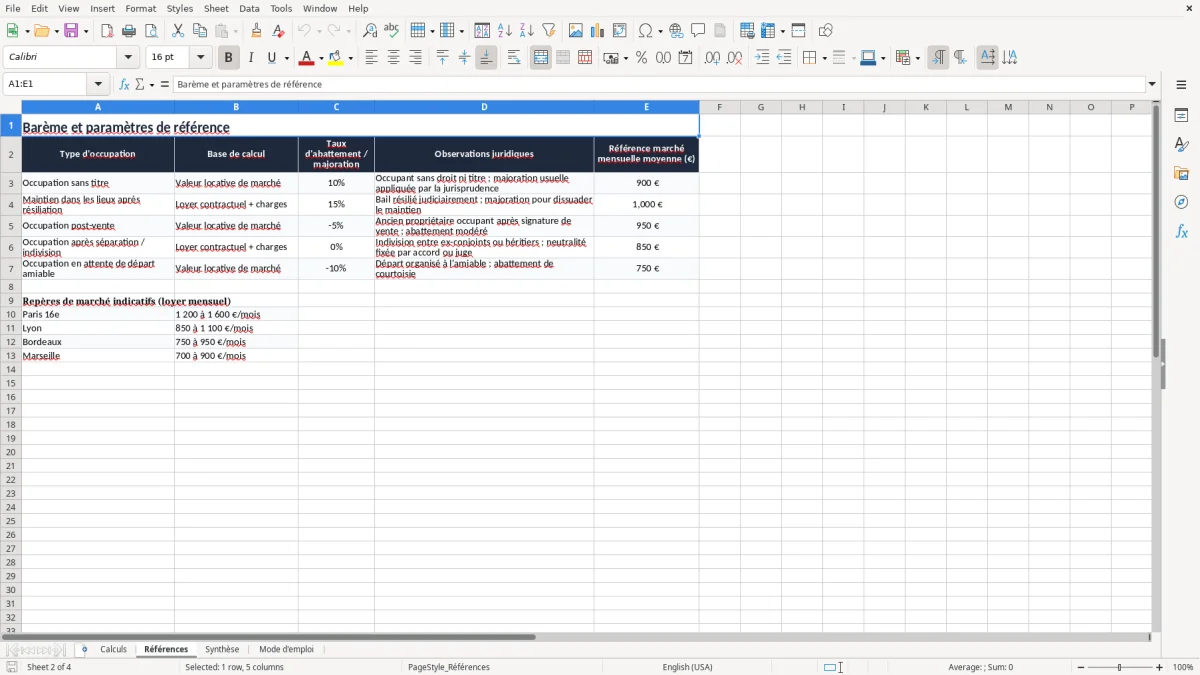Toggle Align Right

coord(415,58)
